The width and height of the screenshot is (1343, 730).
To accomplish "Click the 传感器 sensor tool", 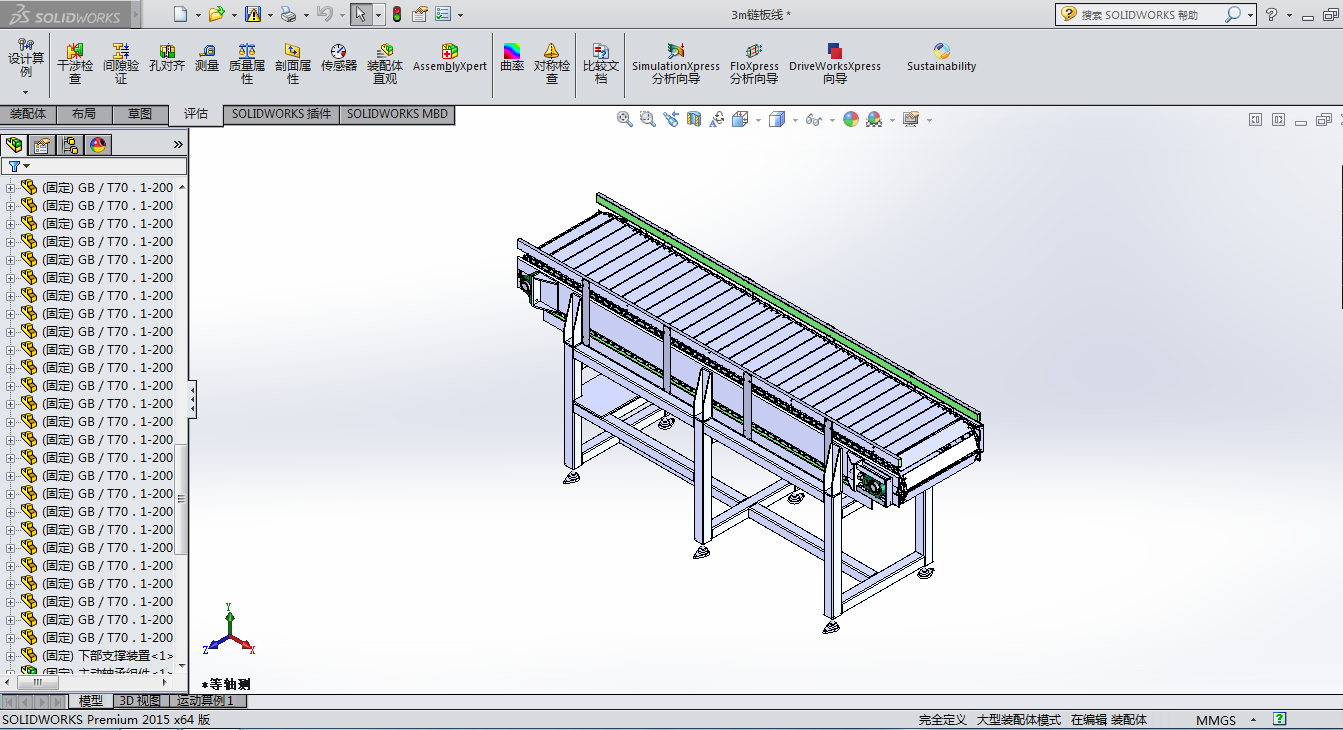I will 338,59.
